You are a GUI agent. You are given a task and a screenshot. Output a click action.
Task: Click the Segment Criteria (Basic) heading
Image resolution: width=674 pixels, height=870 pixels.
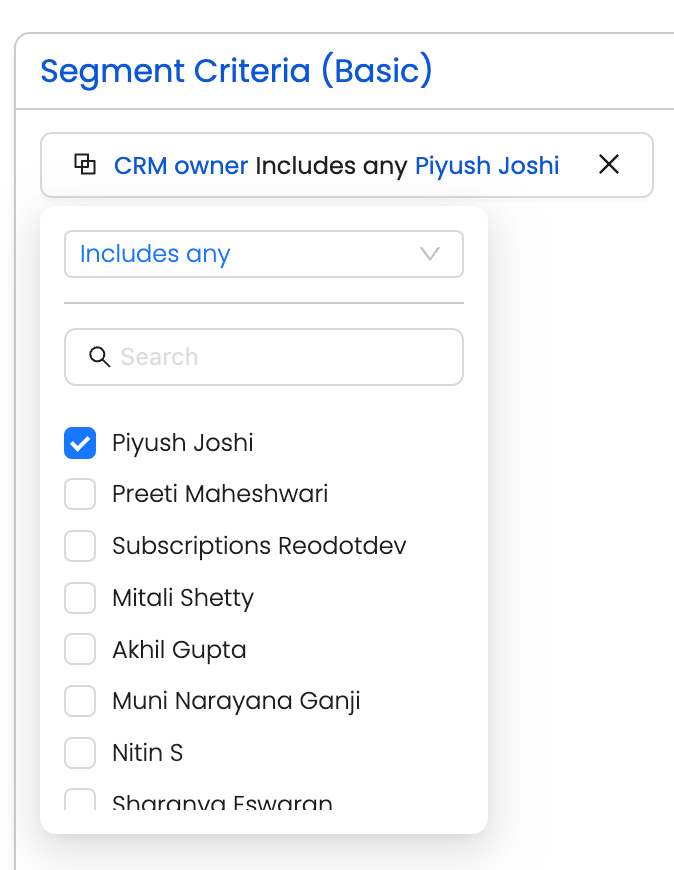tap(236, 72)
